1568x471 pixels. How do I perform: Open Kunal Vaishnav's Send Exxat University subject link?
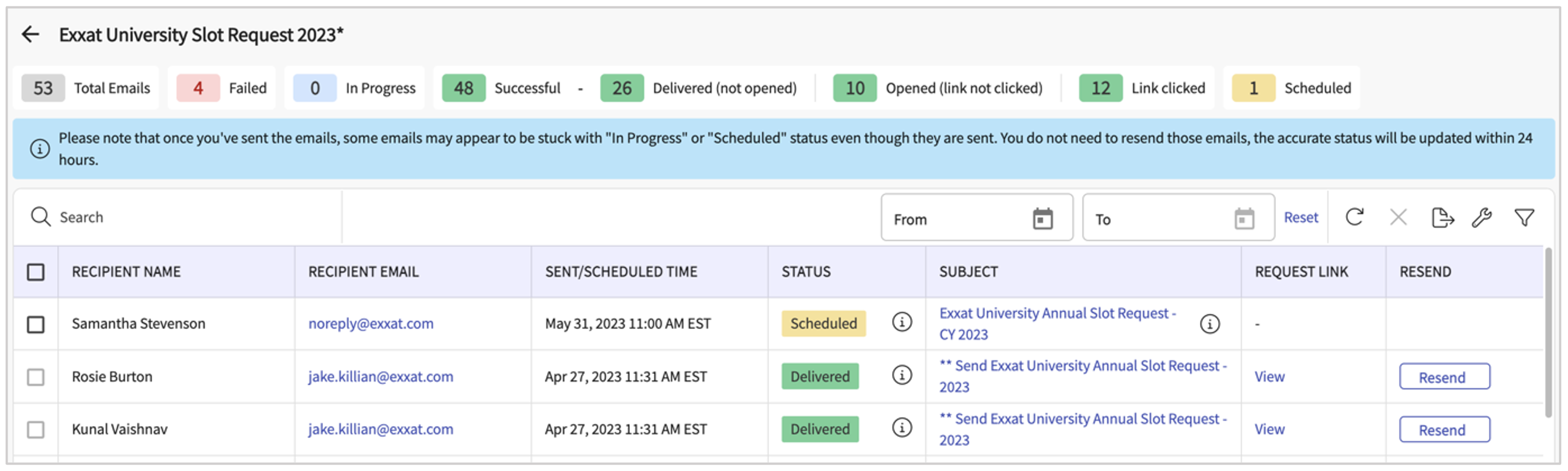pyautogui.click(x=1083, y=430)
